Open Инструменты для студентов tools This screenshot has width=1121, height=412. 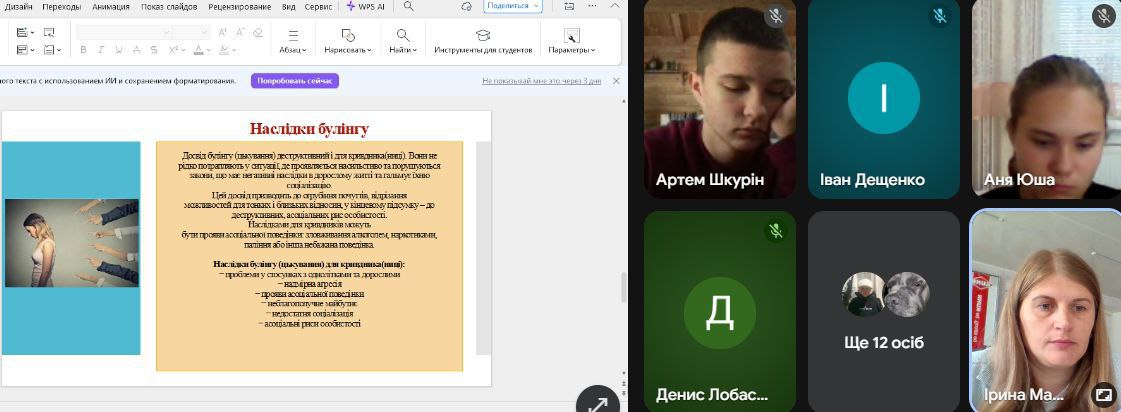coord(482,41)
